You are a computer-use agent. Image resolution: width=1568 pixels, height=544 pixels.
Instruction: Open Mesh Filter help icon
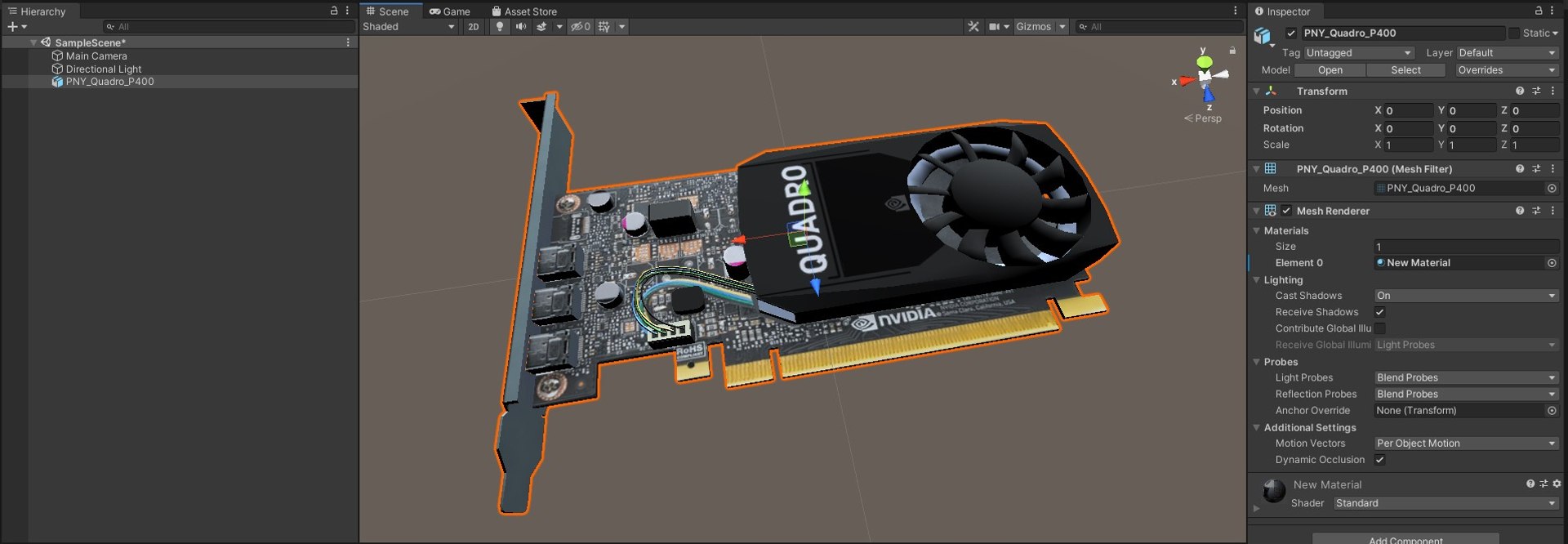coord(1520,169)
